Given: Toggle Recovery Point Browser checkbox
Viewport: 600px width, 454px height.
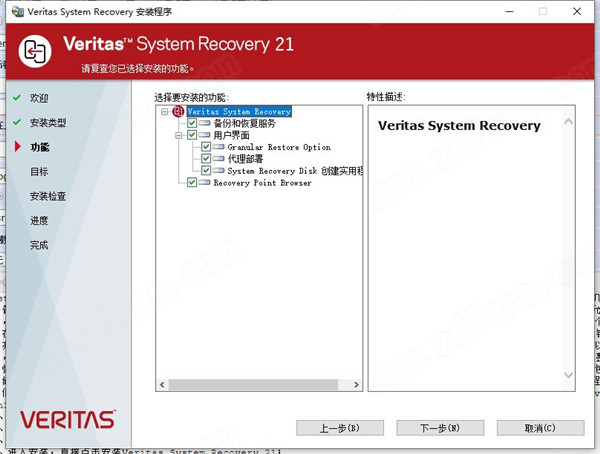Looking at the screenshot, I should [x=192, y=183].
